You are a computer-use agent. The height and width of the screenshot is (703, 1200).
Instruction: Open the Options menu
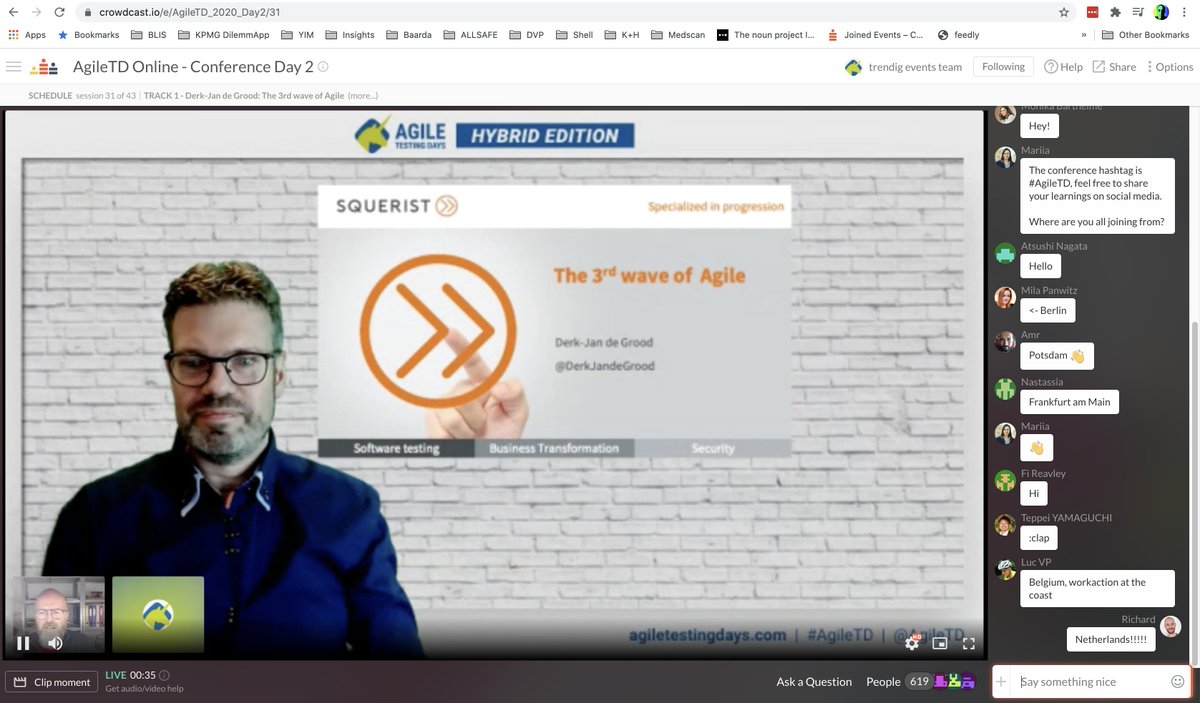(1170, 67)
